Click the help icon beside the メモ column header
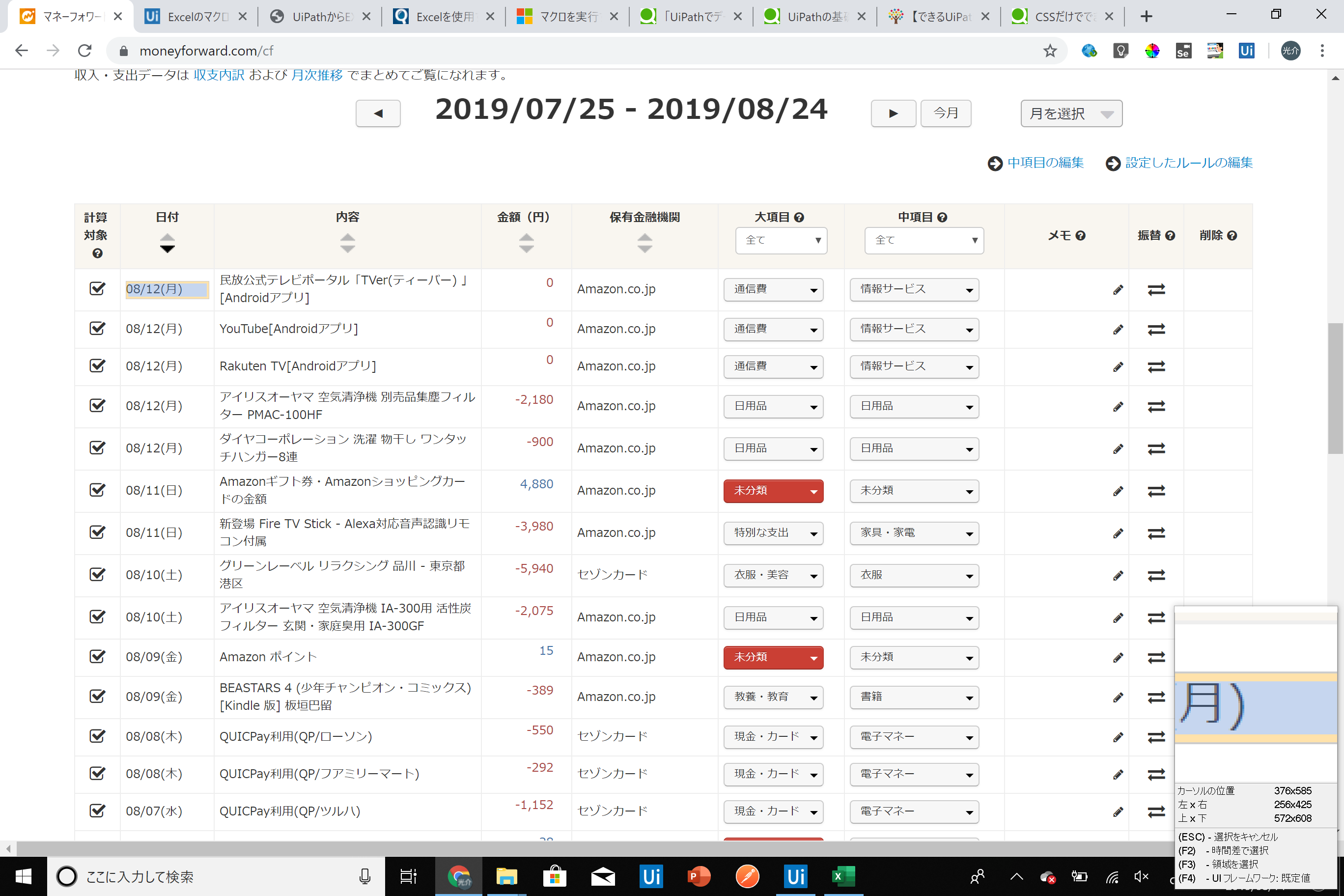 1081,235
